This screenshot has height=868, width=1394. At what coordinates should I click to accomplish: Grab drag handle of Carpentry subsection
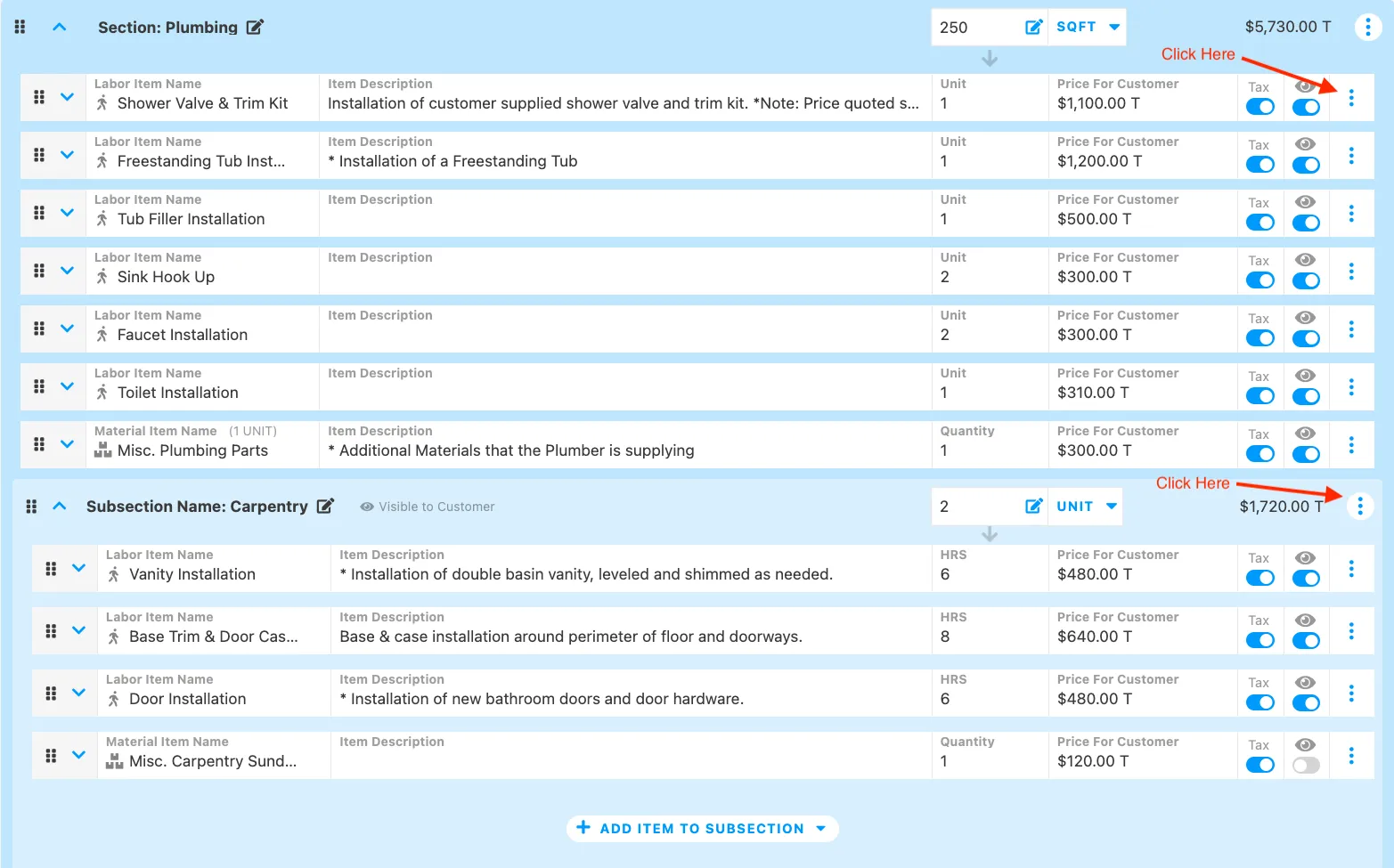31,506
